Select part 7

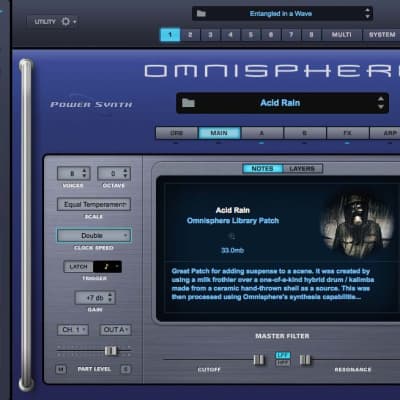[x=291, y=35]
